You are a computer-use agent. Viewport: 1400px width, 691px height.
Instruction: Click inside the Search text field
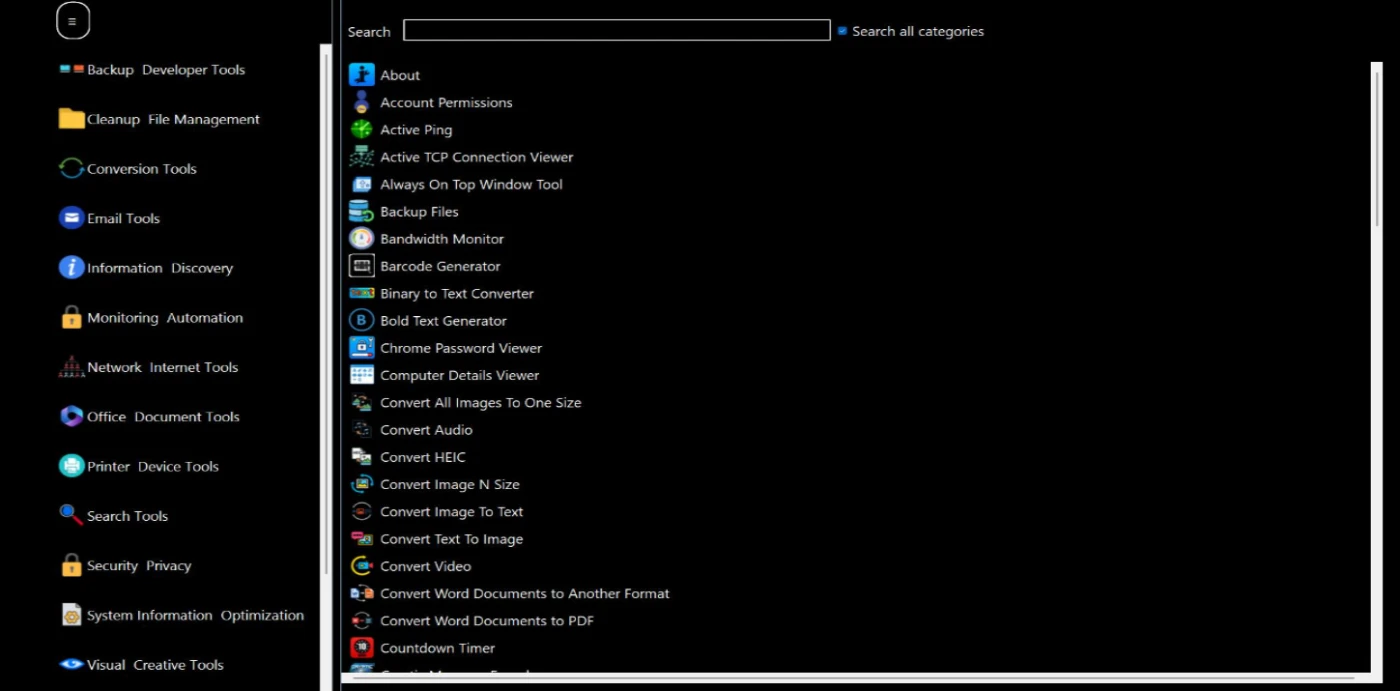click(616, 31)
